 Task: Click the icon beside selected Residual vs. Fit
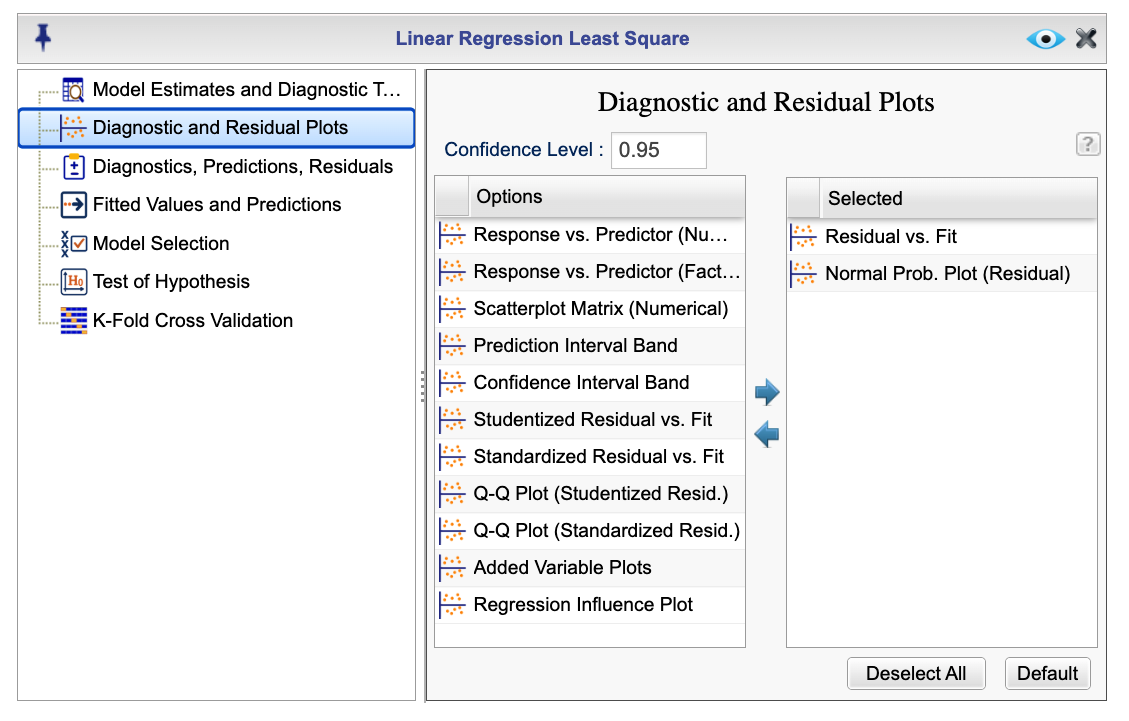804,236
